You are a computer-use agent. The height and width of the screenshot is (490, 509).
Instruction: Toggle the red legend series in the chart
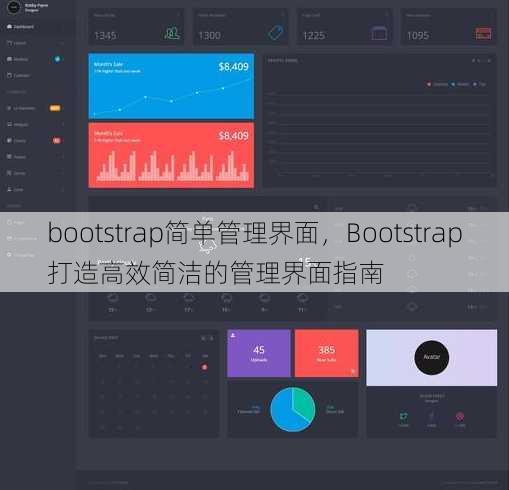pyautogui.click(x=438, y=84)
